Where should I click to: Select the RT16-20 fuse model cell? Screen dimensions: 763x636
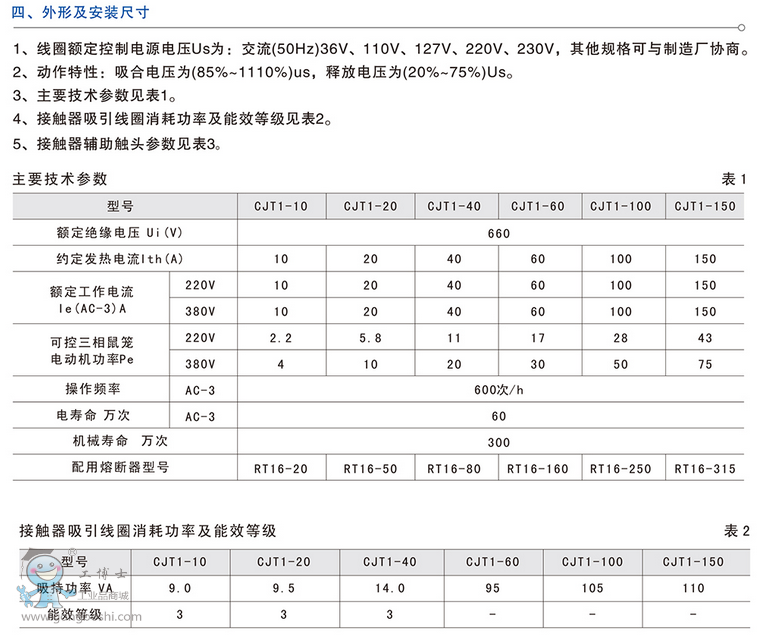click(280, 467)
